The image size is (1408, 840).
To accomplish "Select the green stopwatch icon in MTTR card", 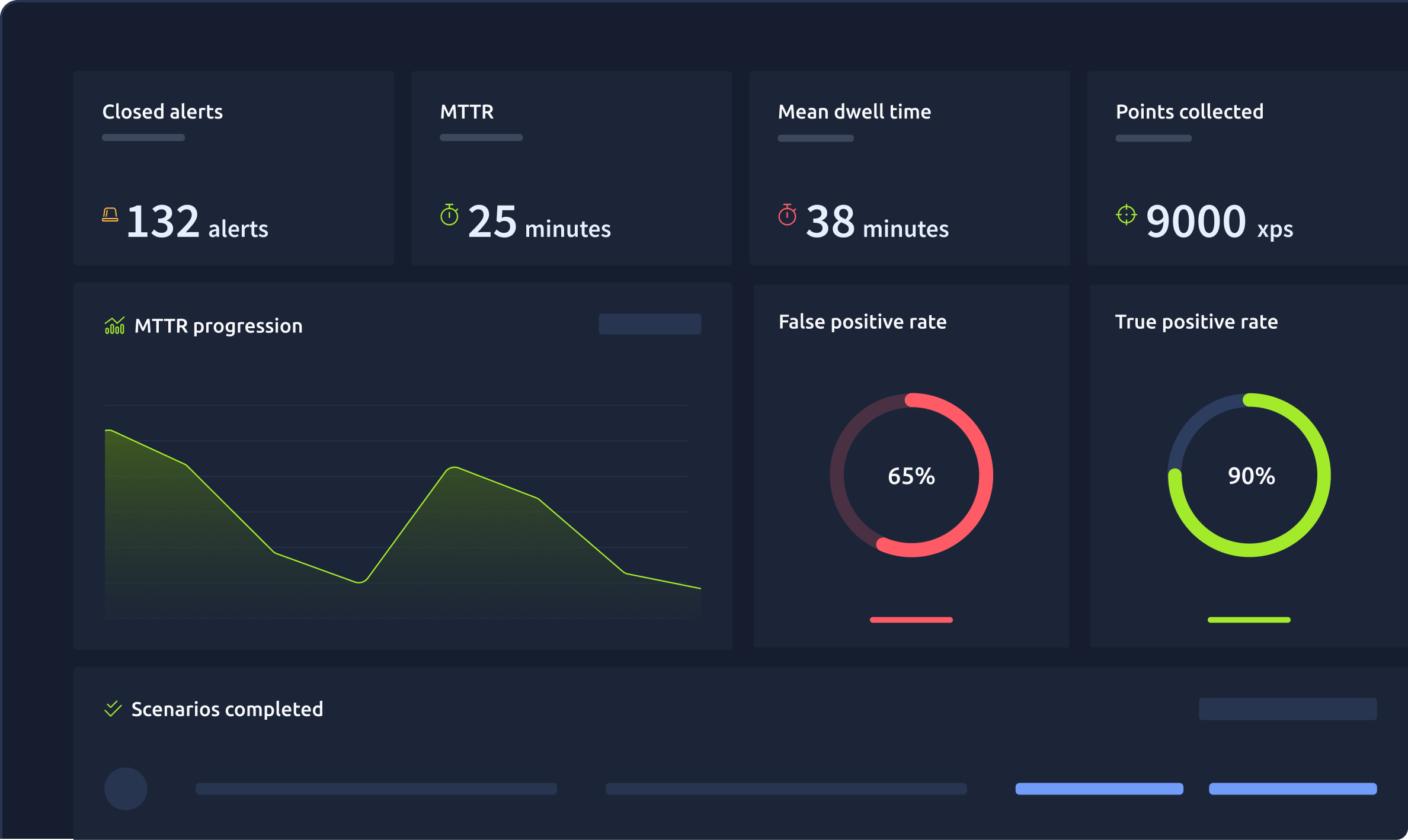I will point(449,215).
